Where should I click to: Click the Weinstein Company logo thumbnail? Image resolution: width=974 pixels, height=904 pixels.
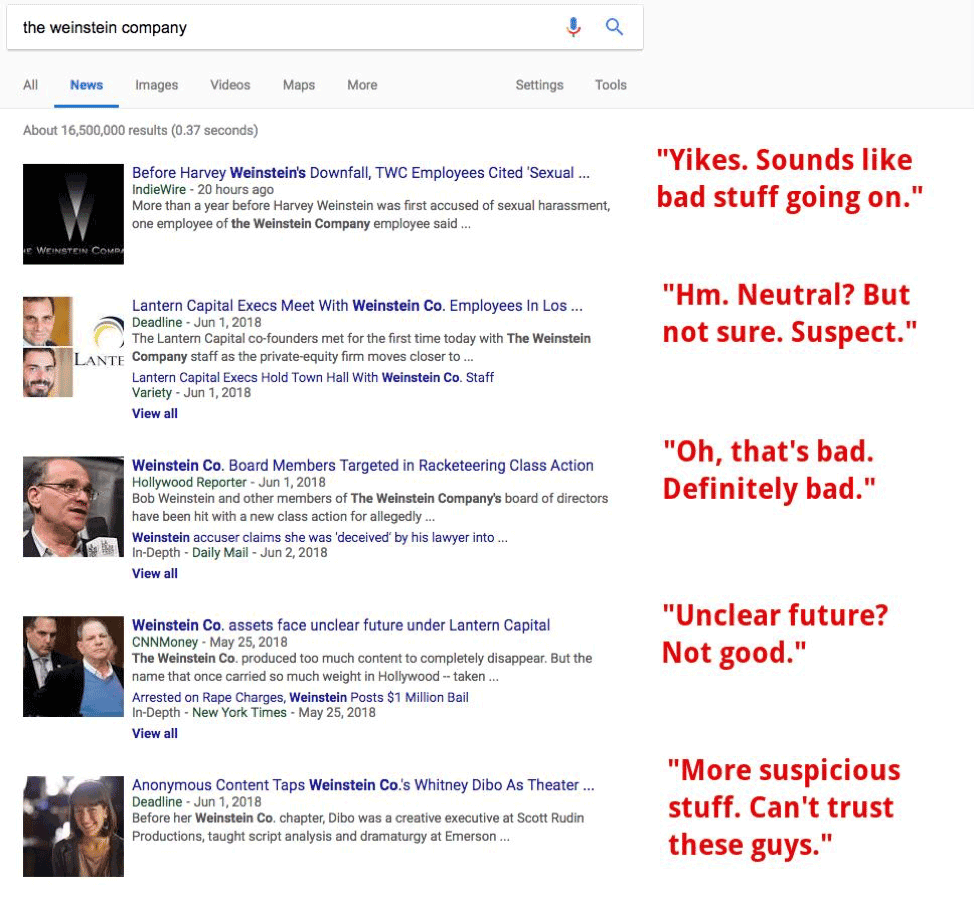click(73, 213)
